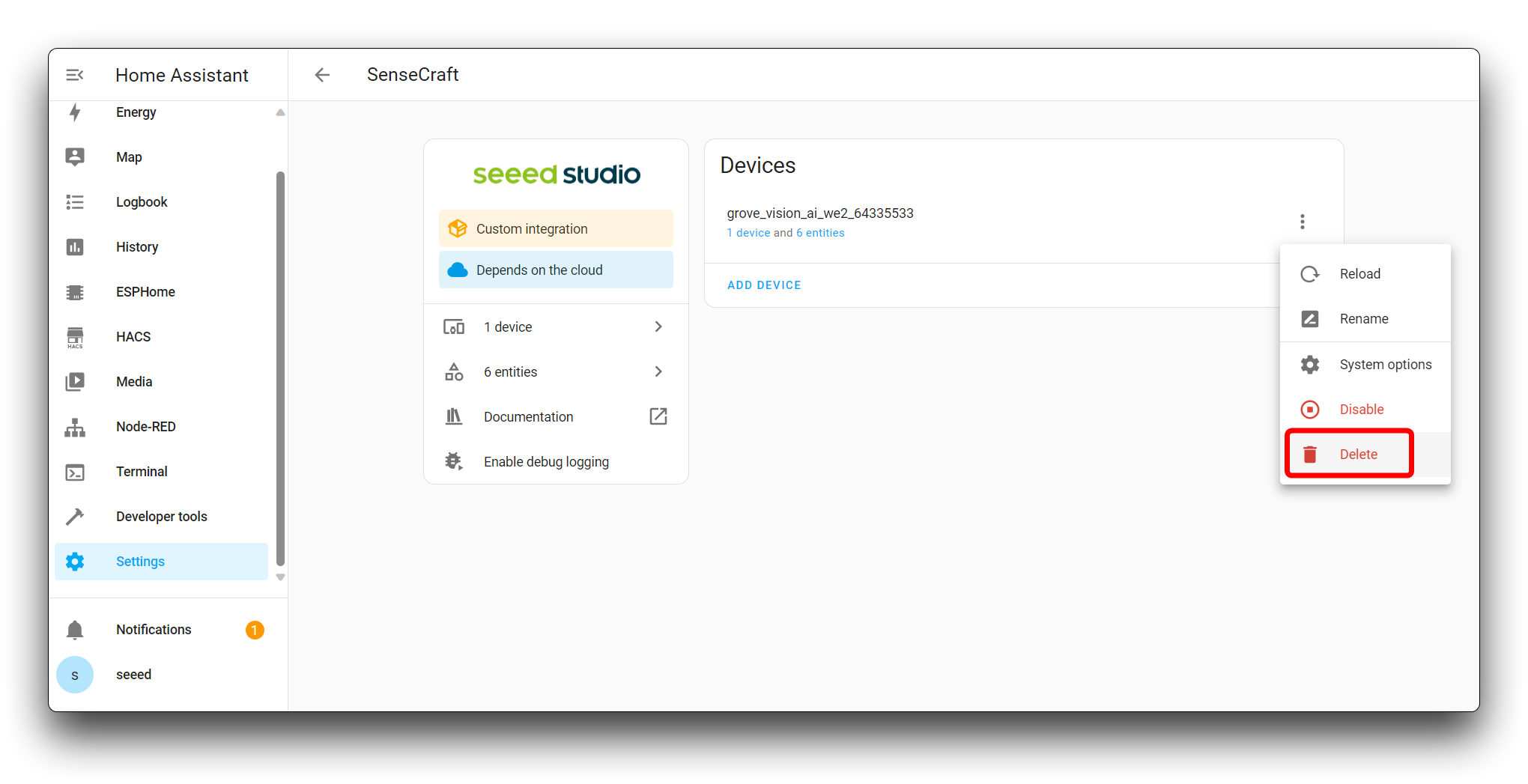The height and width of the screenshot is (784, 1528).
Task: Click the Settings gear icon in the sidebar
Action: [75, 562]
